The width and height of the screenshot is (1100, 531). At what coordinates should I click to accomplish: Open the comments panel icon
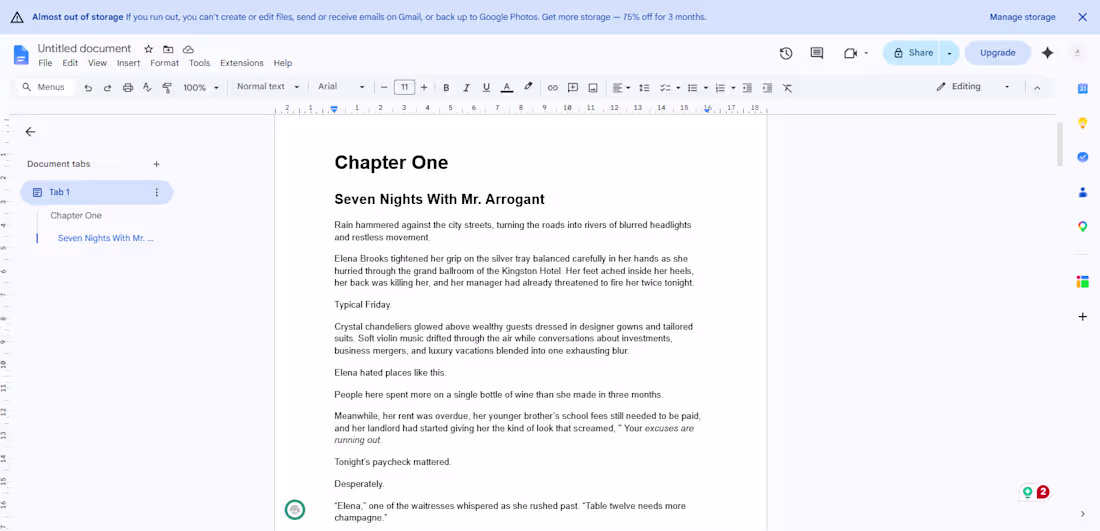tap(817, 53)
